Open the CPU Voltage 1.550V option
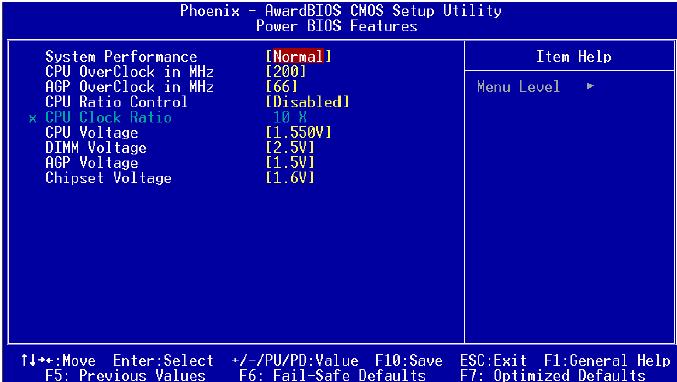The width and height of the screenshot is (677, 382). point(299,133)
